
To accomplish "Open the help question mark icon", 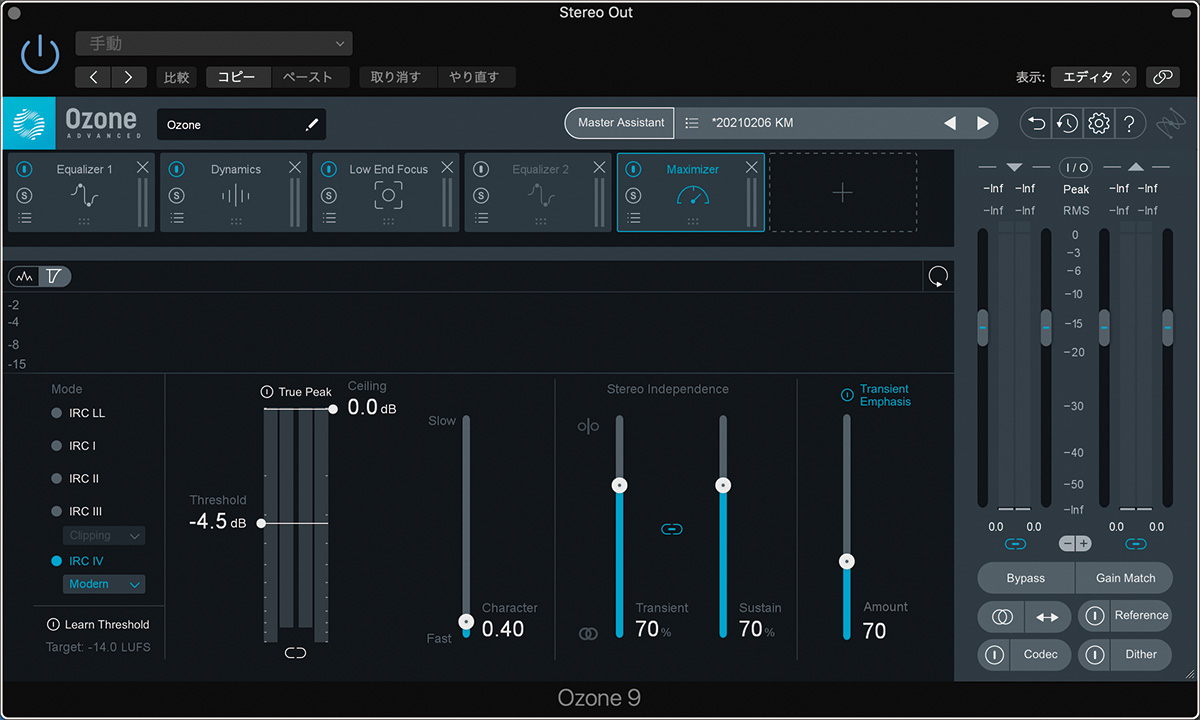I will coord(1129,123).
